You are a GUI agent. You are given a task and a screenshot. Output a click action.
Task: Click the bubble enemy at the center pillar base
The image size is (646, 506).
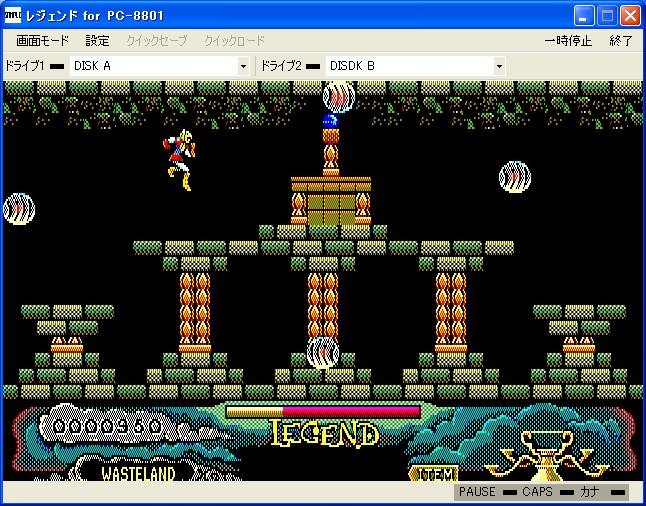(323, 353)
